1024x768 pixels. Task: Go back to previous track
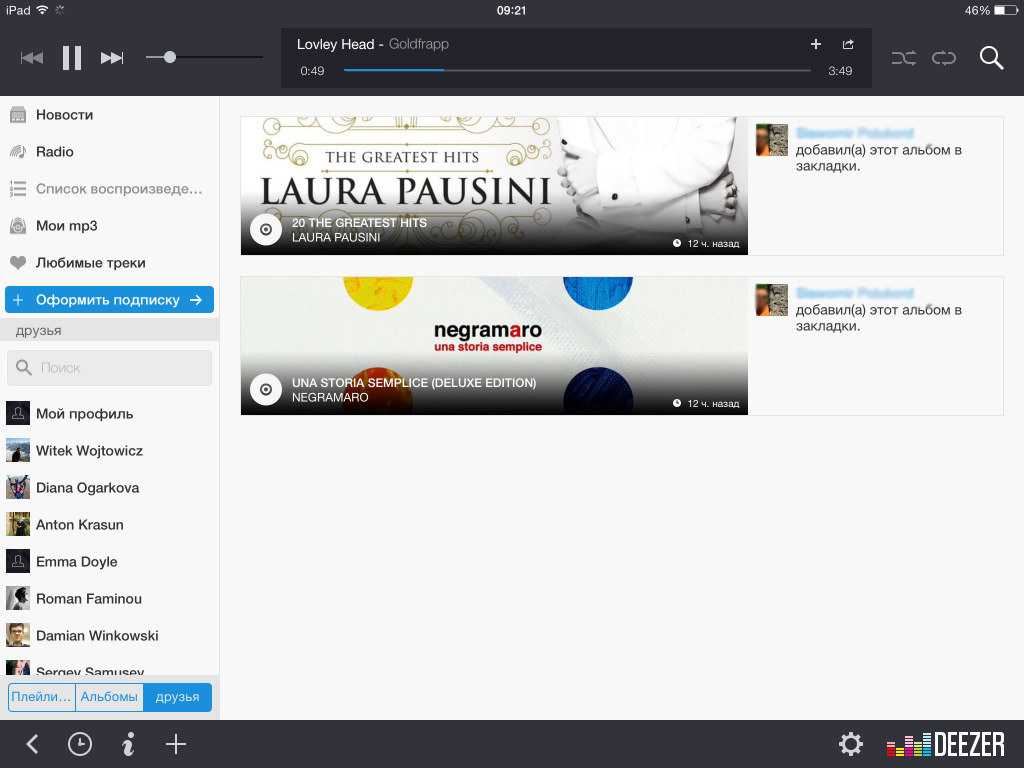pyautogui.click(x=32, y=58)
